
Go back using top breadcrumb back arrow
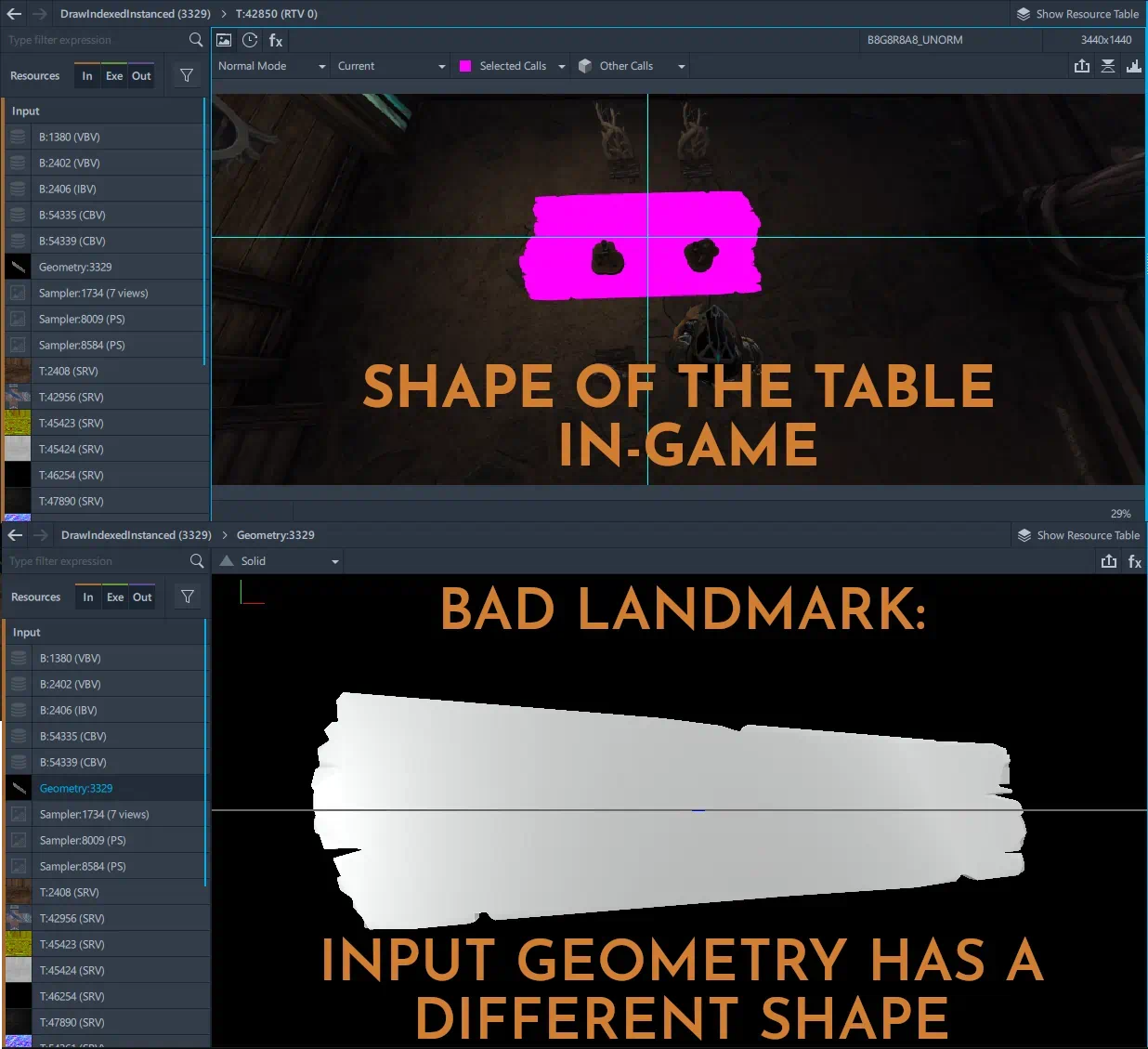point(14,14)
